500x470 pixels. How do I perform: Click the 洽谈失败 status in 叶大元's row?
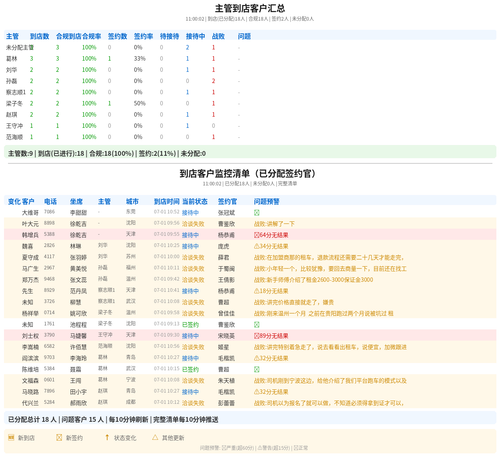coord(193,224)
